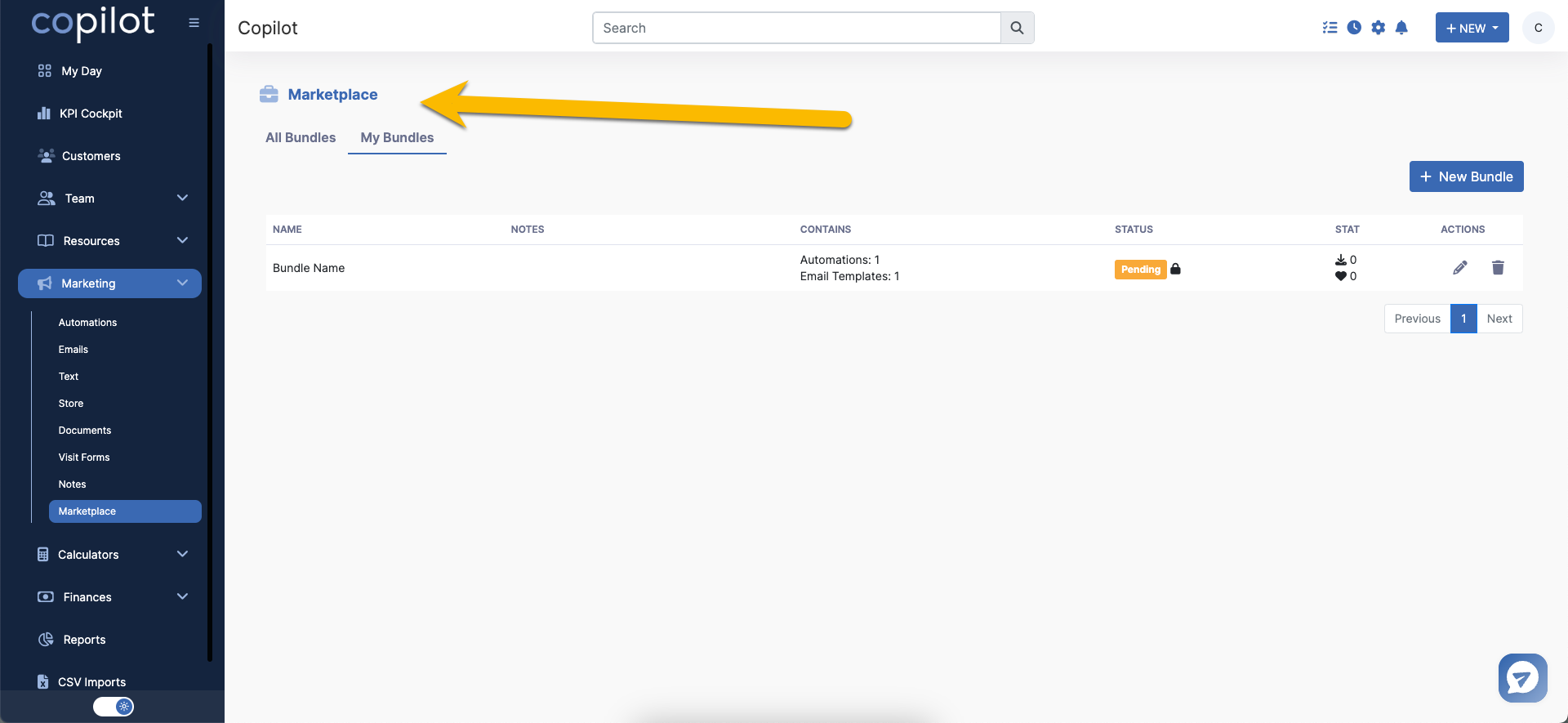Delete Bundle Name with trash icon
This screenshot has height=723, width=1568.
[1498, 268]
